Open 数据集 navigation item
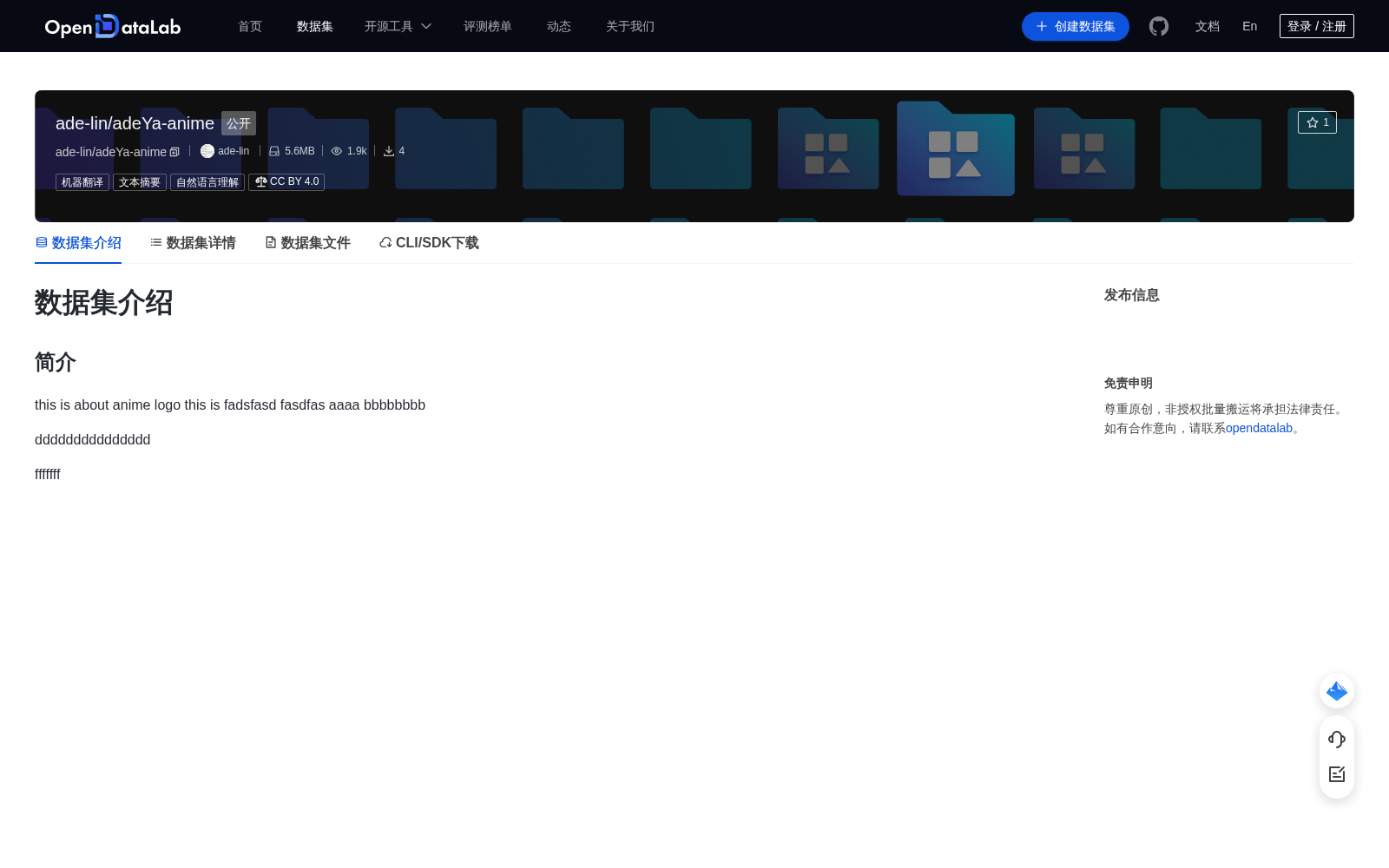The width and height of the screenshot is (1389, 868). pyautogui.click(x=315, y=26)
